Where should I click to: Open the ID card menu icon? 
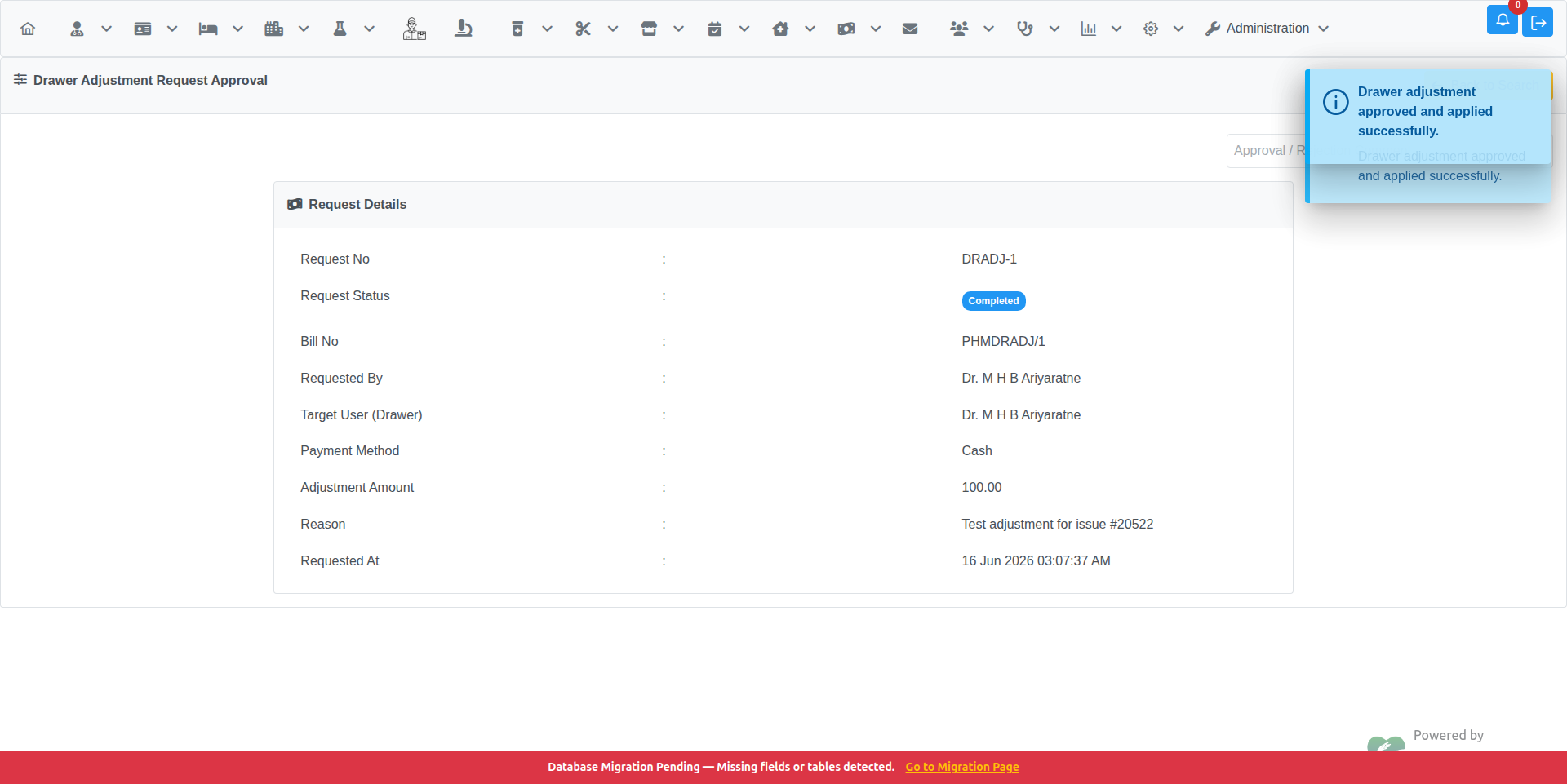(143, 29)
